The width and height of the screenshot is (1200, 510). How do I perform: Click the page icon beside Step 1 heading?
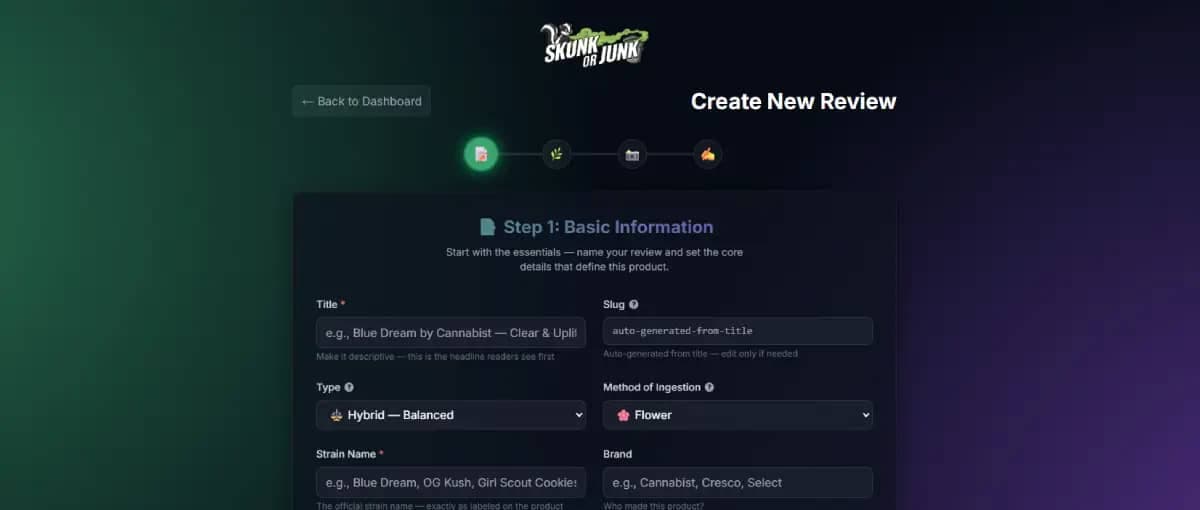coord(487,227)
